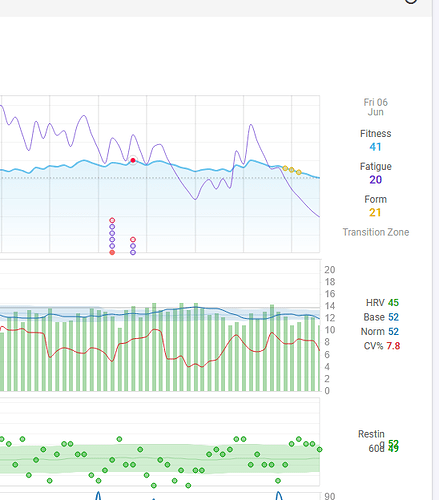Click the Fitness value 41
Viewport: 439px width, 500px height.
click(375, 147)
